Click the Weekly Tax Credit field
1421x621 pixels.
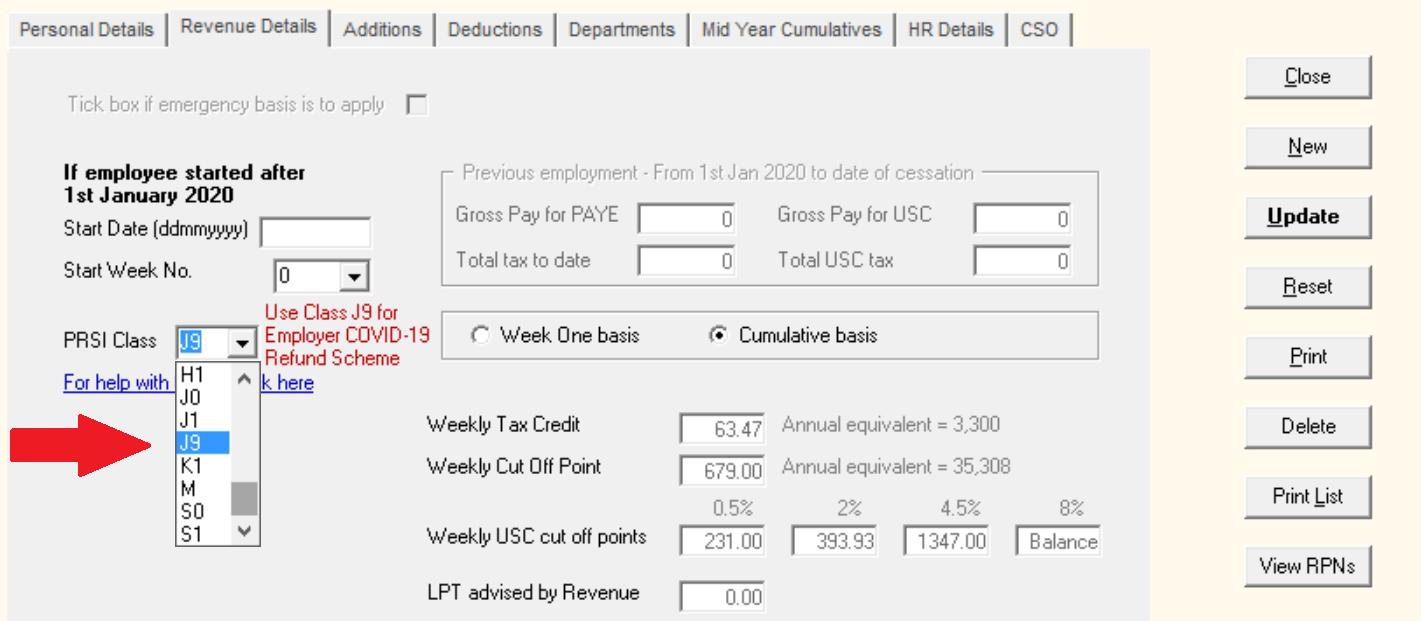click(723, 429)
